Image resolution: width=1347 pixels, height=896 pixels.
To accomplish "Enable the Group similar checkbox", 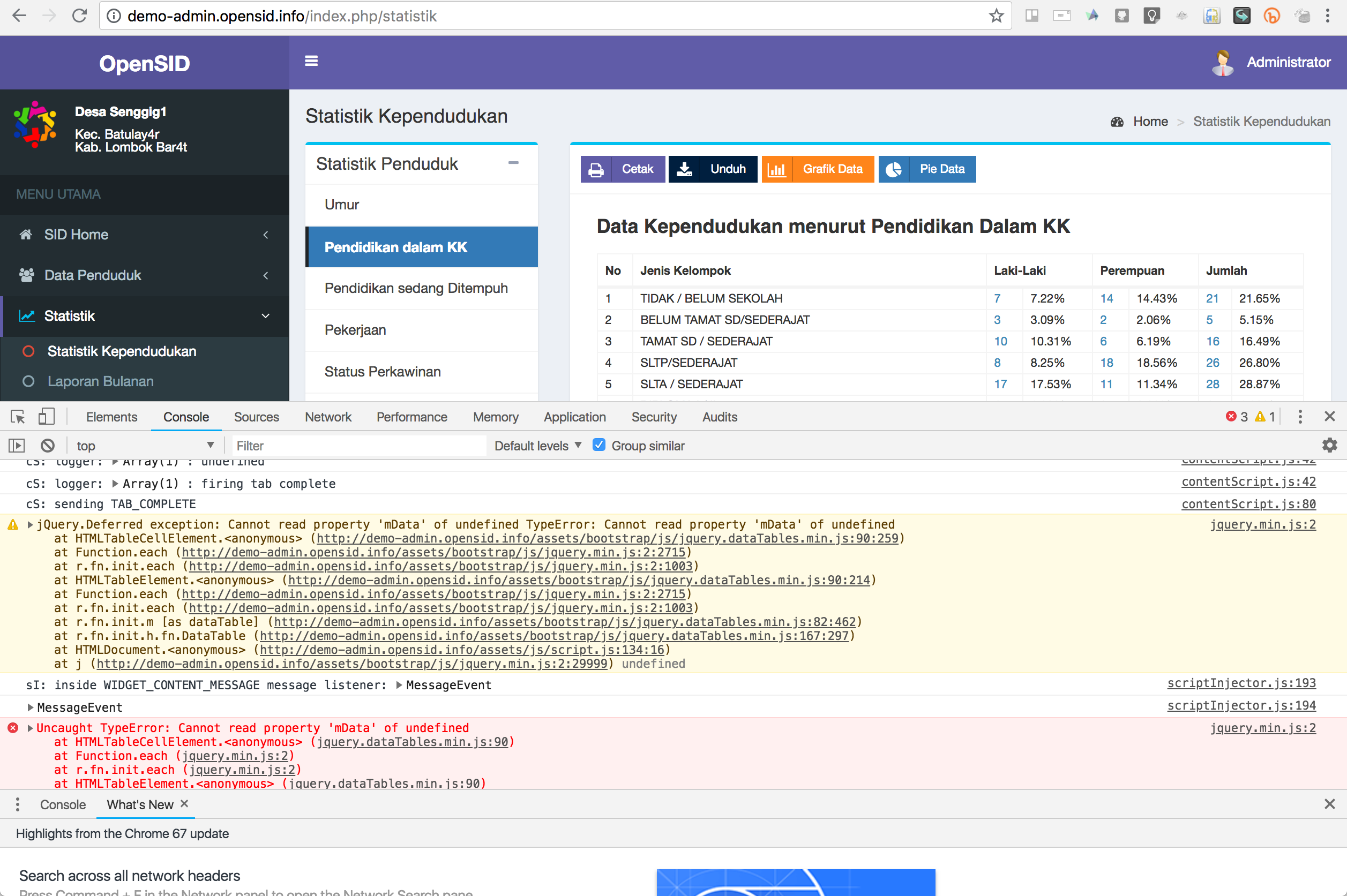I will 598,445.
